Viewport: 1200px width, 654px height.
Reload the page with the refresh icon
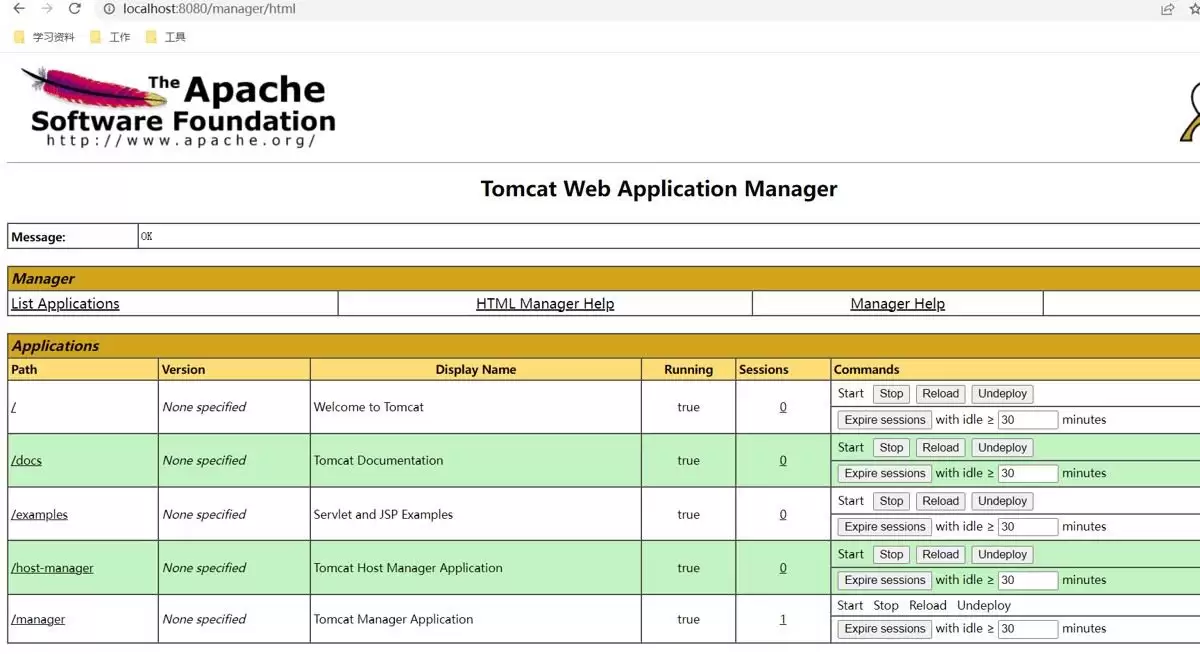[74, 9]
